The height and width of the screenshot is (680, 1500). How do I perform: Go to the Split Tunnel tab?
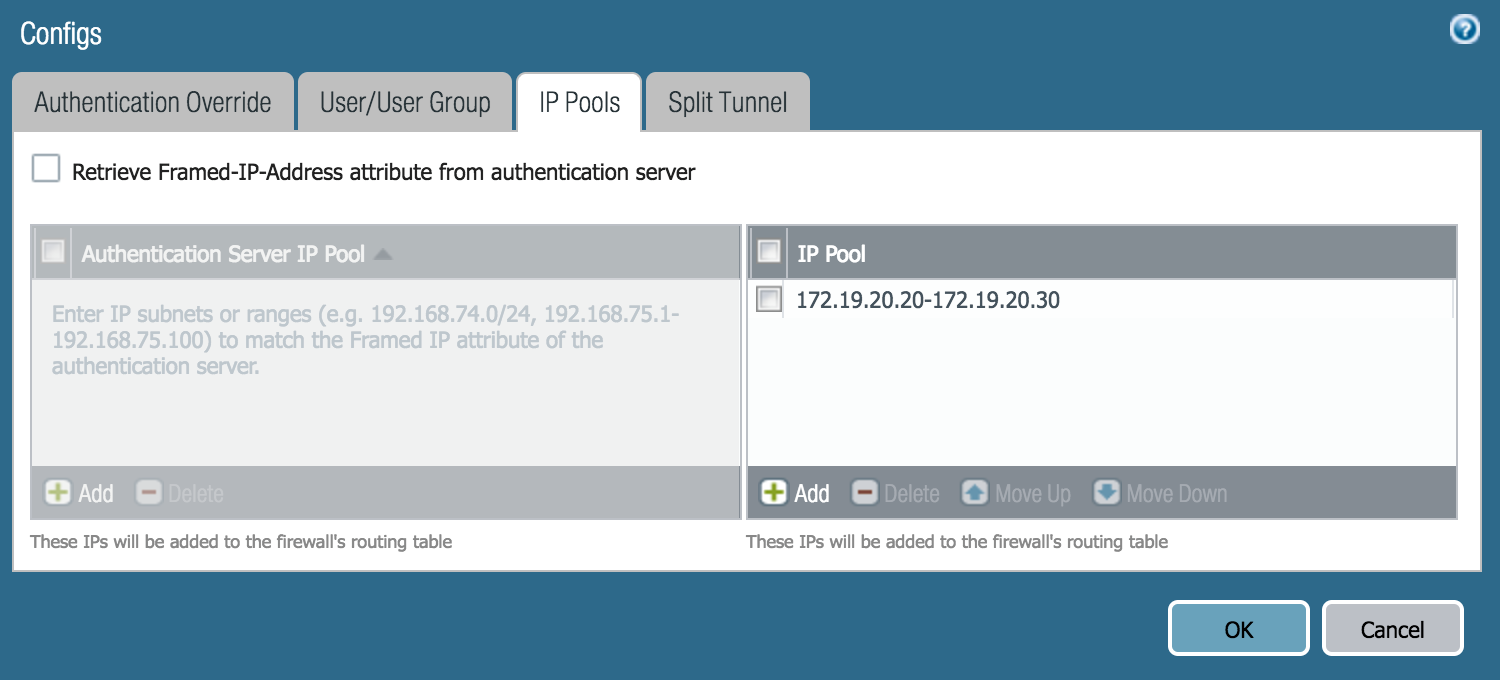point(727,103)
